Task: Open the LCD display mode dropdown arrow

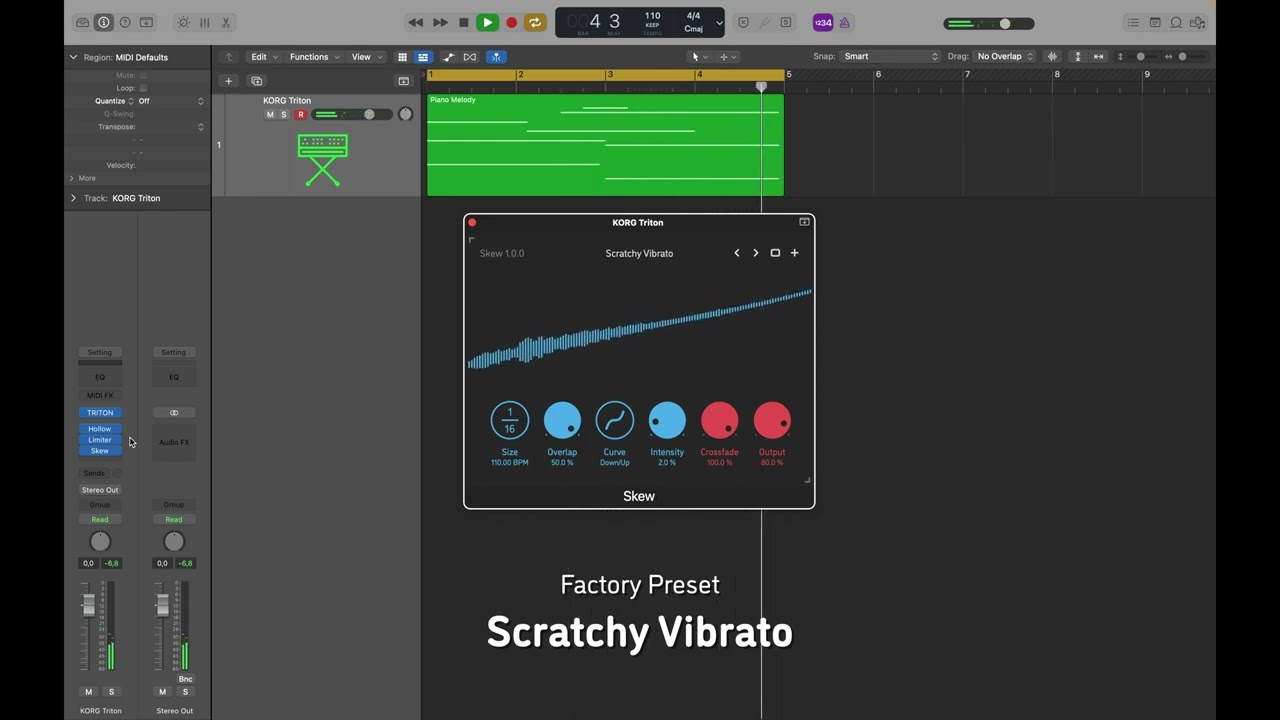Action: (719, 23)
